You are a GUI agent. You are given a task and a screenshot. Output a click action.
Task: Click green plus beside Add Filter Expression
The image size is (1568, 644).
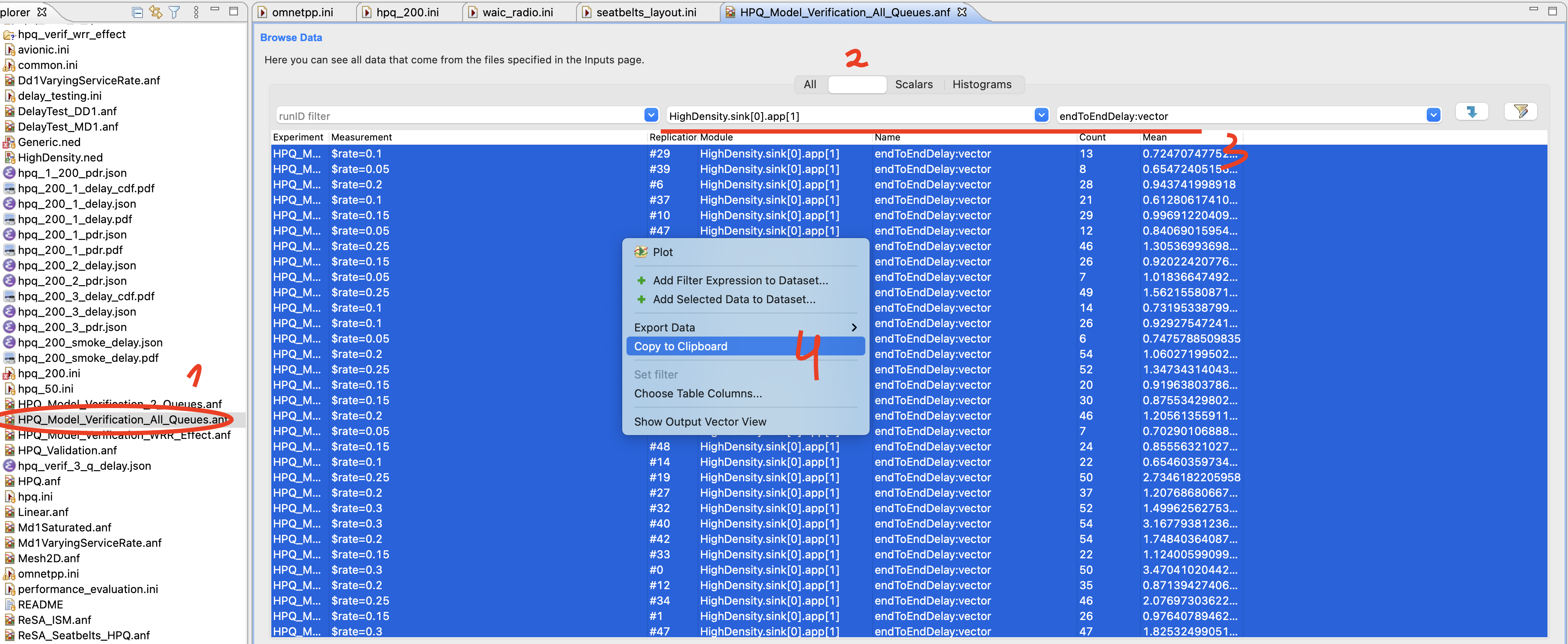(641, 280)
